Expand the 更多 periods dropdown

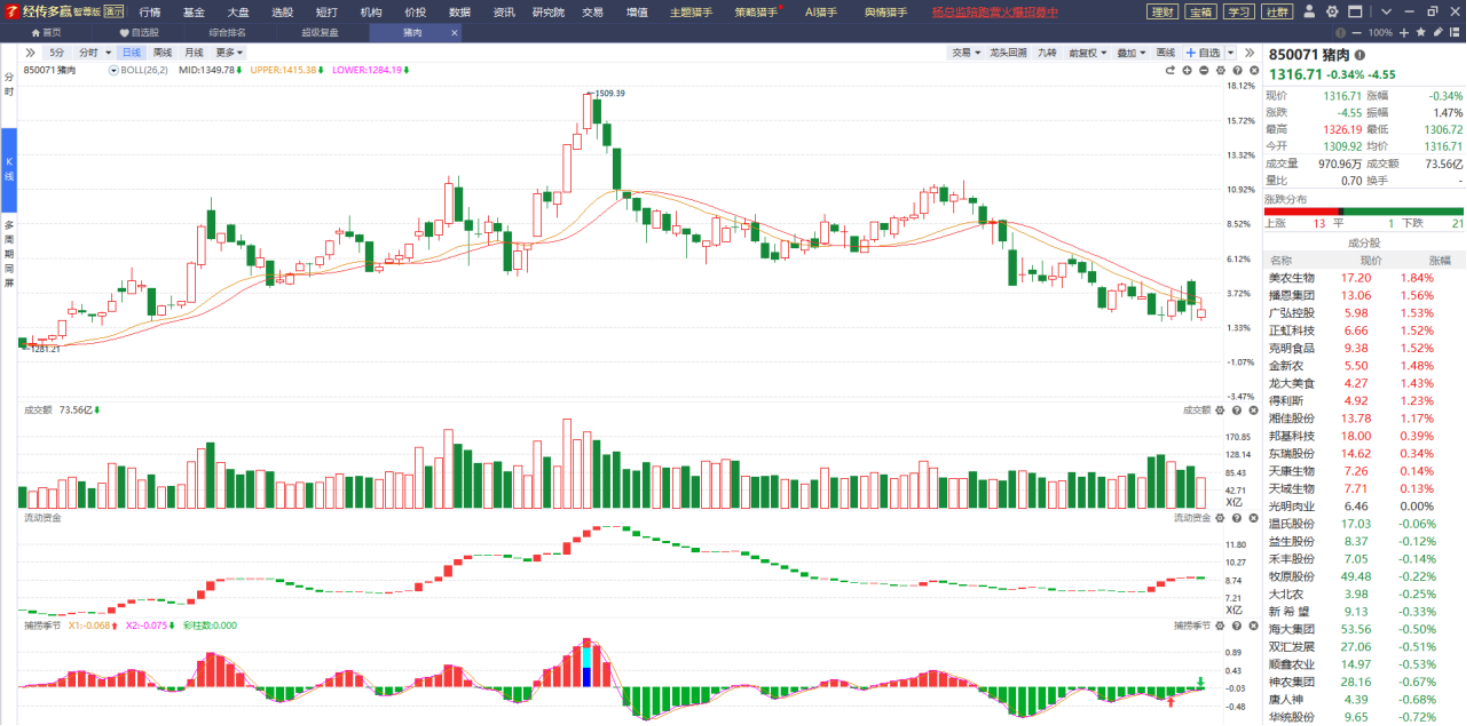pos(229,52)
